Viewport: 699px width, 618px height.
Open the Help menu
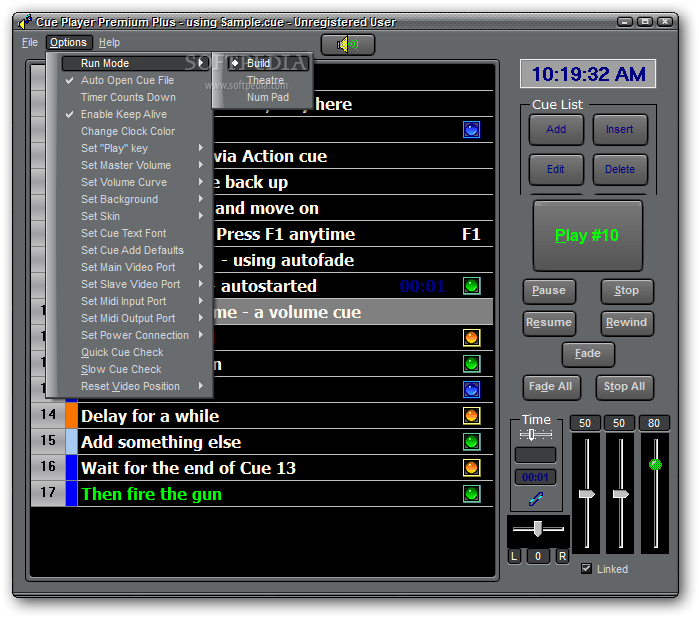tap(109, 42)
